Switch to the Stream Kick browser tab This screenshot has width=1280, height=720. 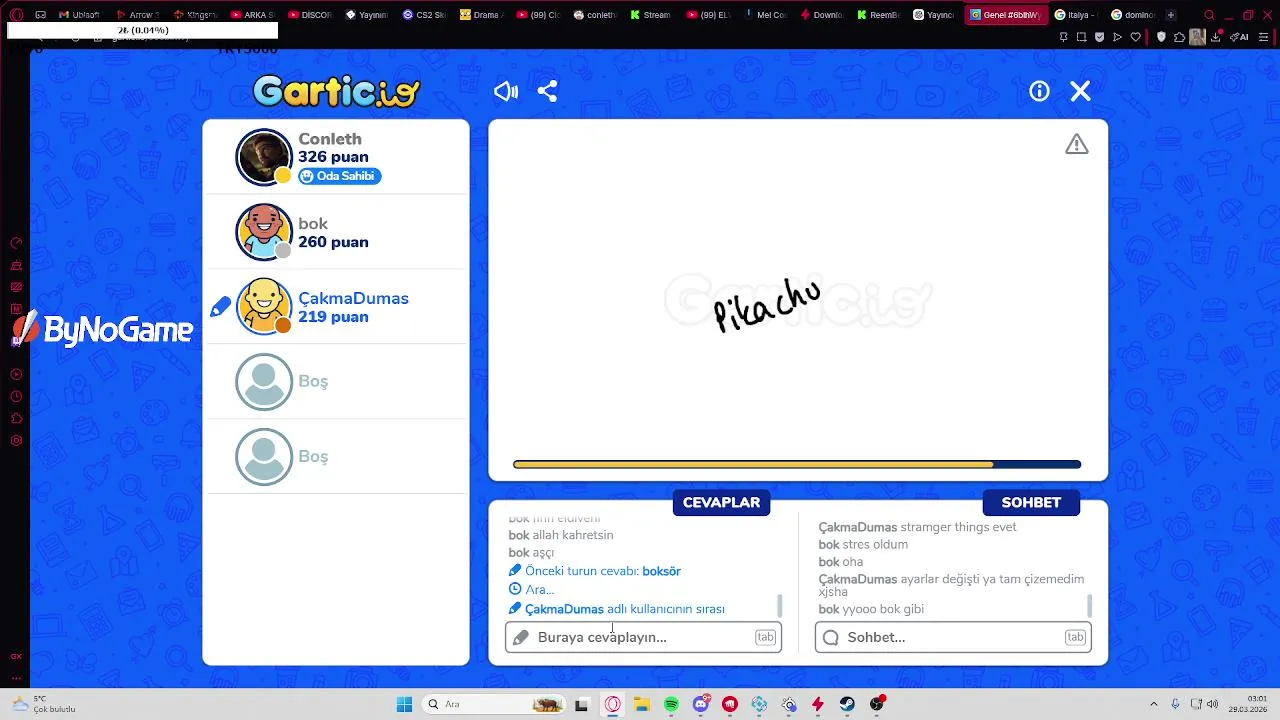coord(651,15)
